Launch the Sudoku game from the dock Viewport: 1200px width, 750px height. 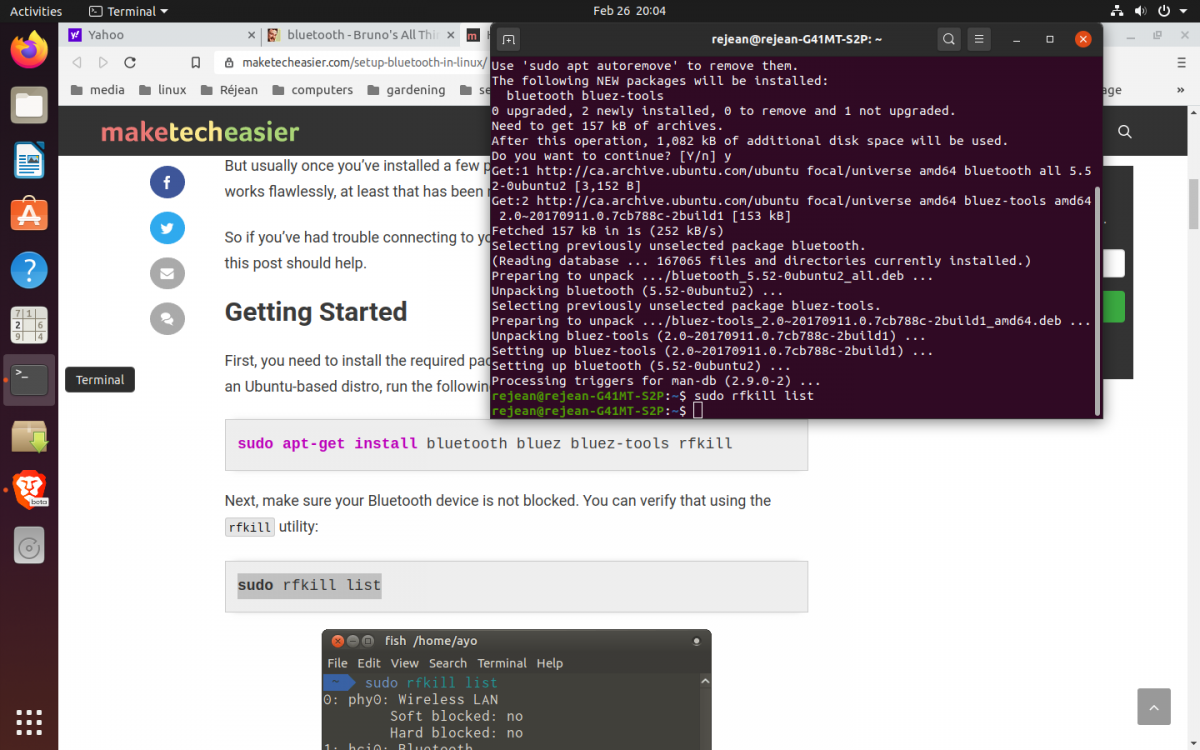(x=29, y=325)
